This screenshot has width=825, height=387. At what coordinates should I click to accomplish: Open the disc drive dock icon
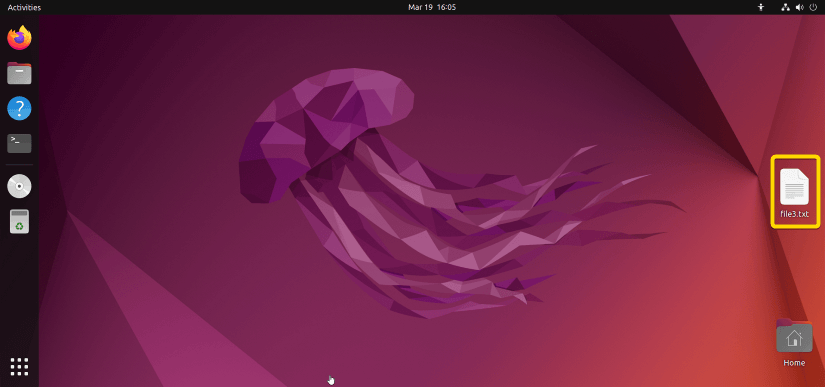coord(19,186)
